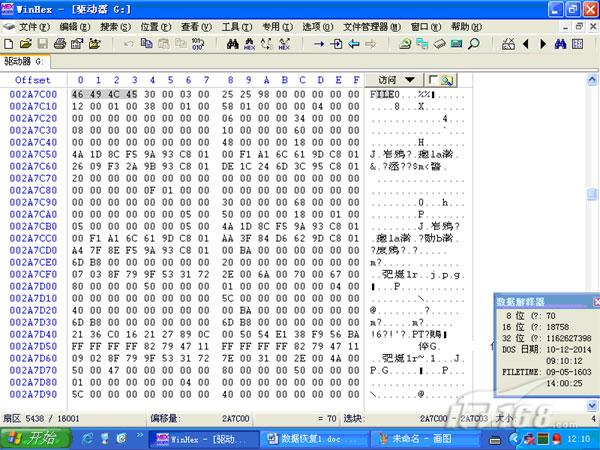
Task: Click the Back left-arrow navigation icon
Action: click(354, 44)
